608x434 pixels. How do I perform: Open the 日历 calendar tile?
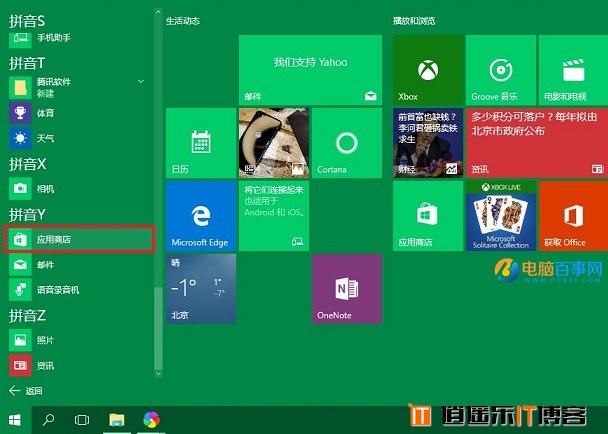(201, 143)
